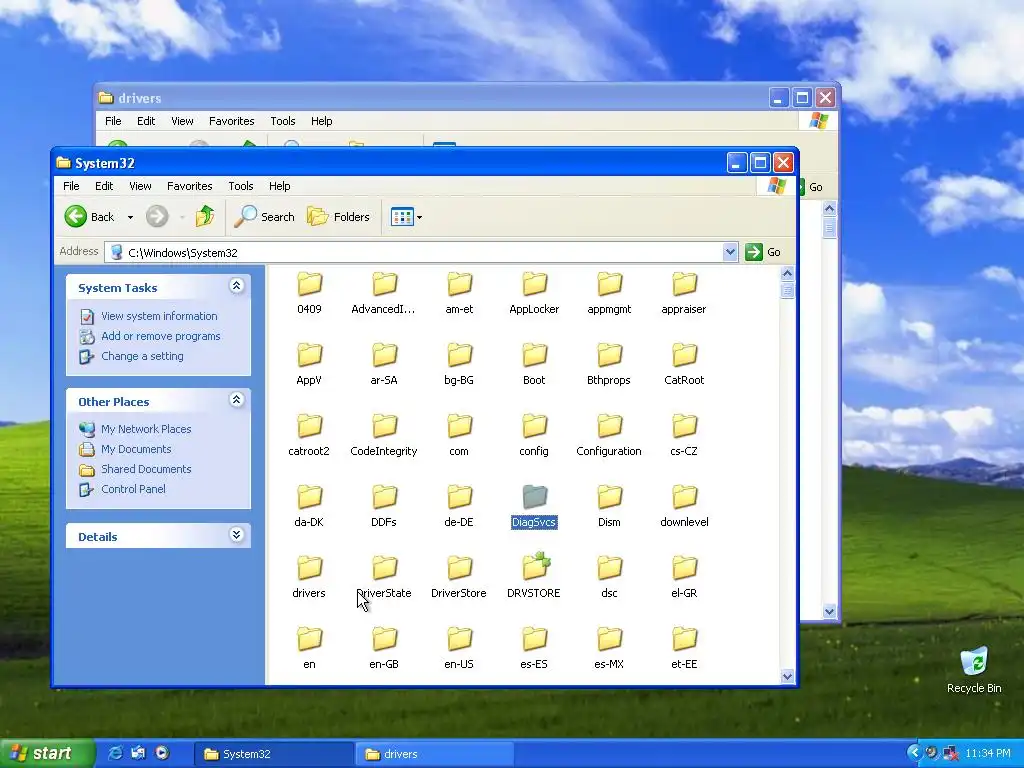Select the en-US folder icon
This screenshot has width=1024, height=768.
pyautogui.click(x=459, y=639)
